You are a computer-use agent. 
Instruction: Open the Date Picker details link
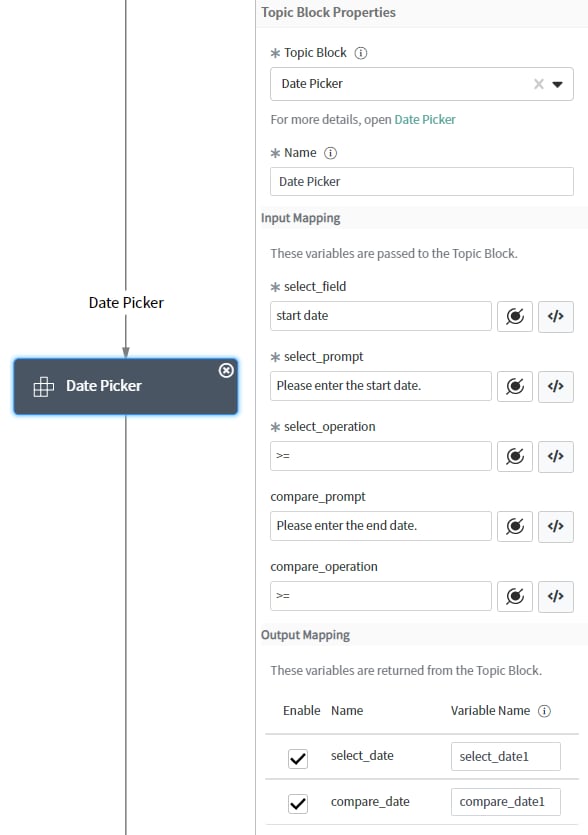tap(425, 117)
